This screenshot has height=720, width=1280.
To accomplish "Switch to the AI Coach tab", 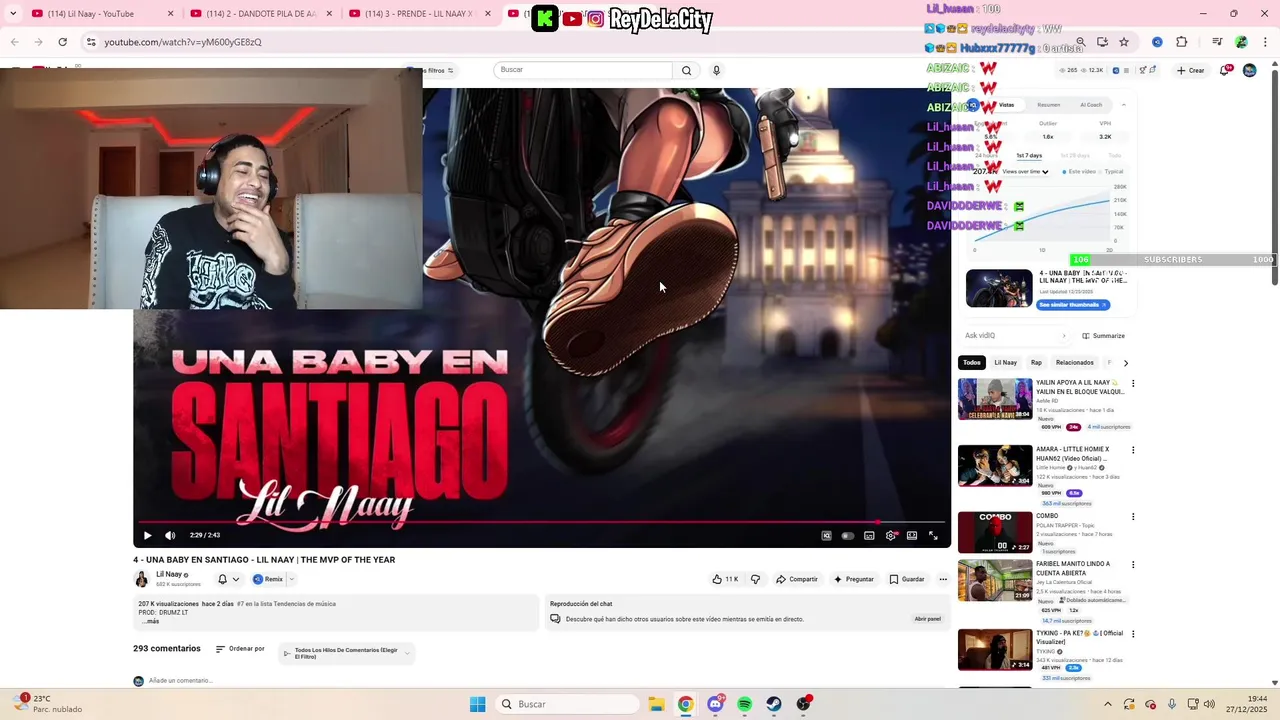I will click(x=1090, y=105).
